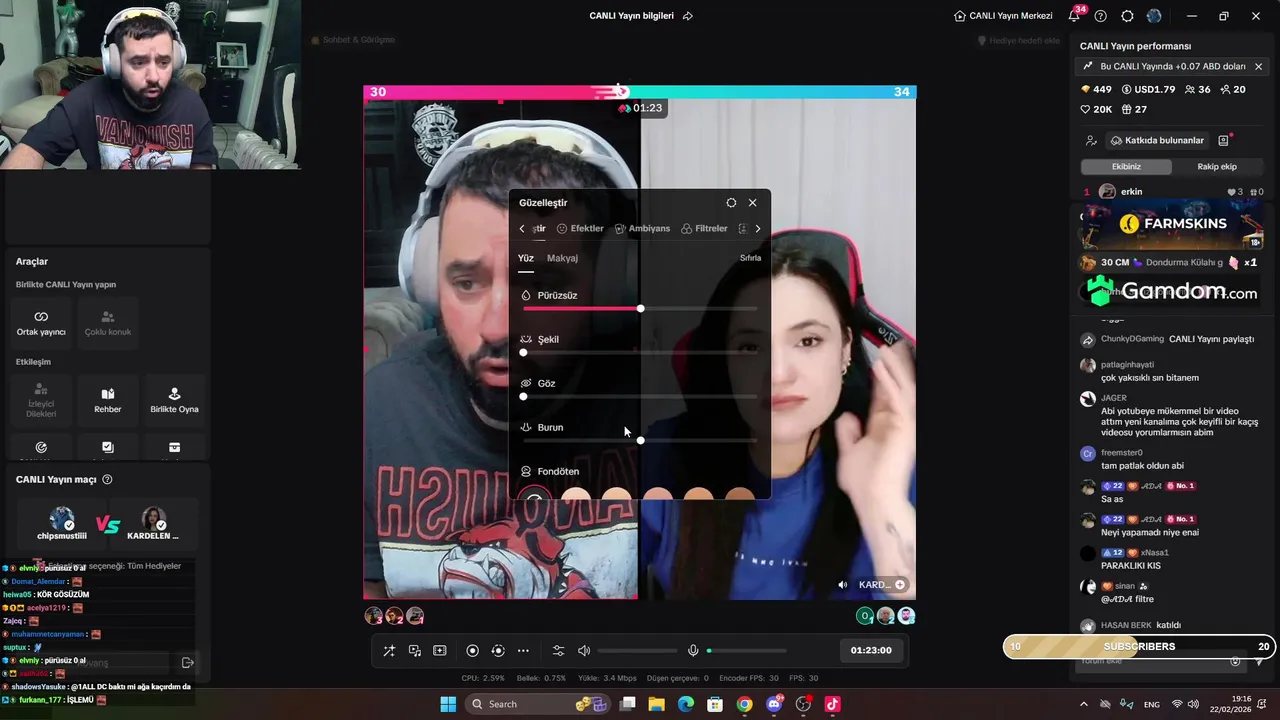Open Discord from the taskbar
This screenshot has height=720, width=1280.
(x=773, y=704)
